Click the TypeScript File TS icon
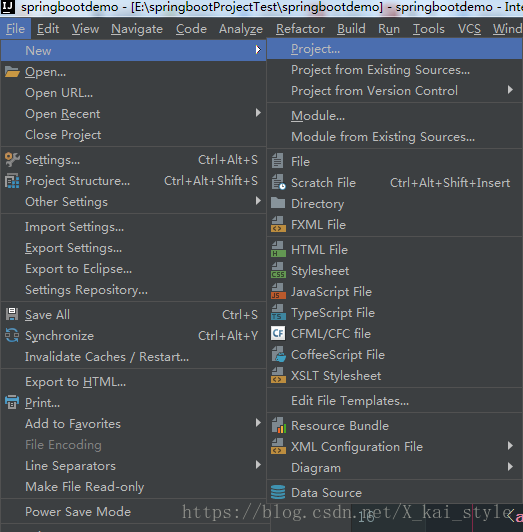Viewport: 523px width, 532px height. (278, 312)
